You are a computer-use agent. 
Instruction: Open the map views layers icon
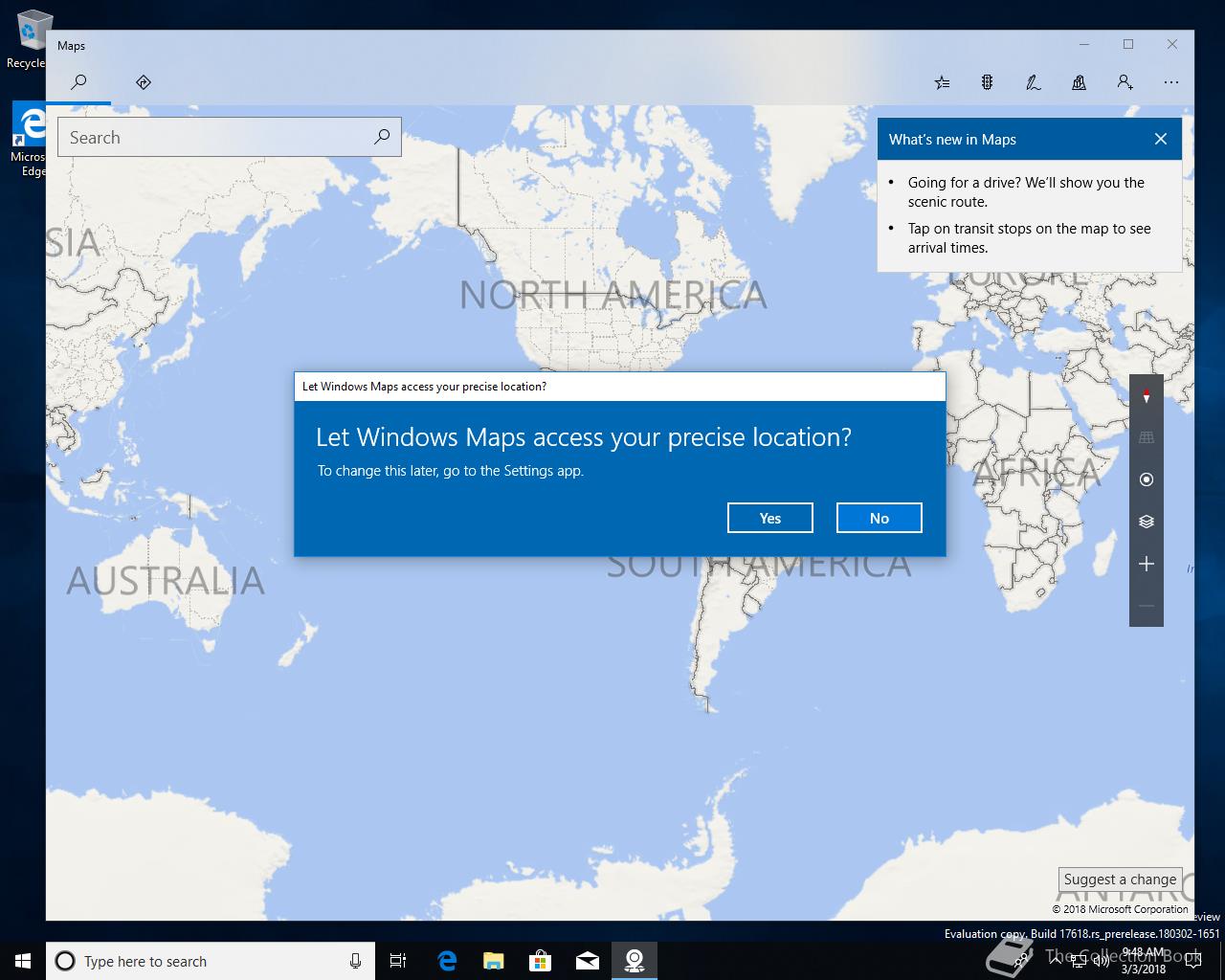(x=1147, y=522)
